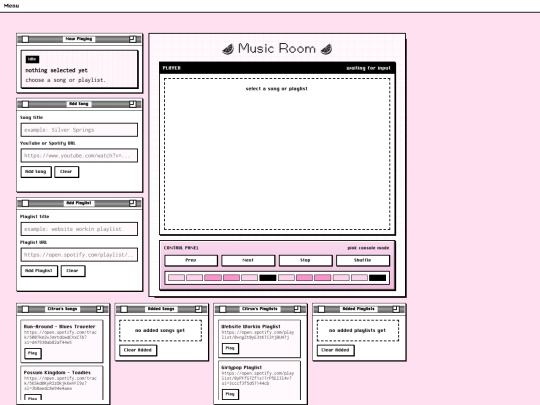Focus the Song title input field

pos(79,130)
